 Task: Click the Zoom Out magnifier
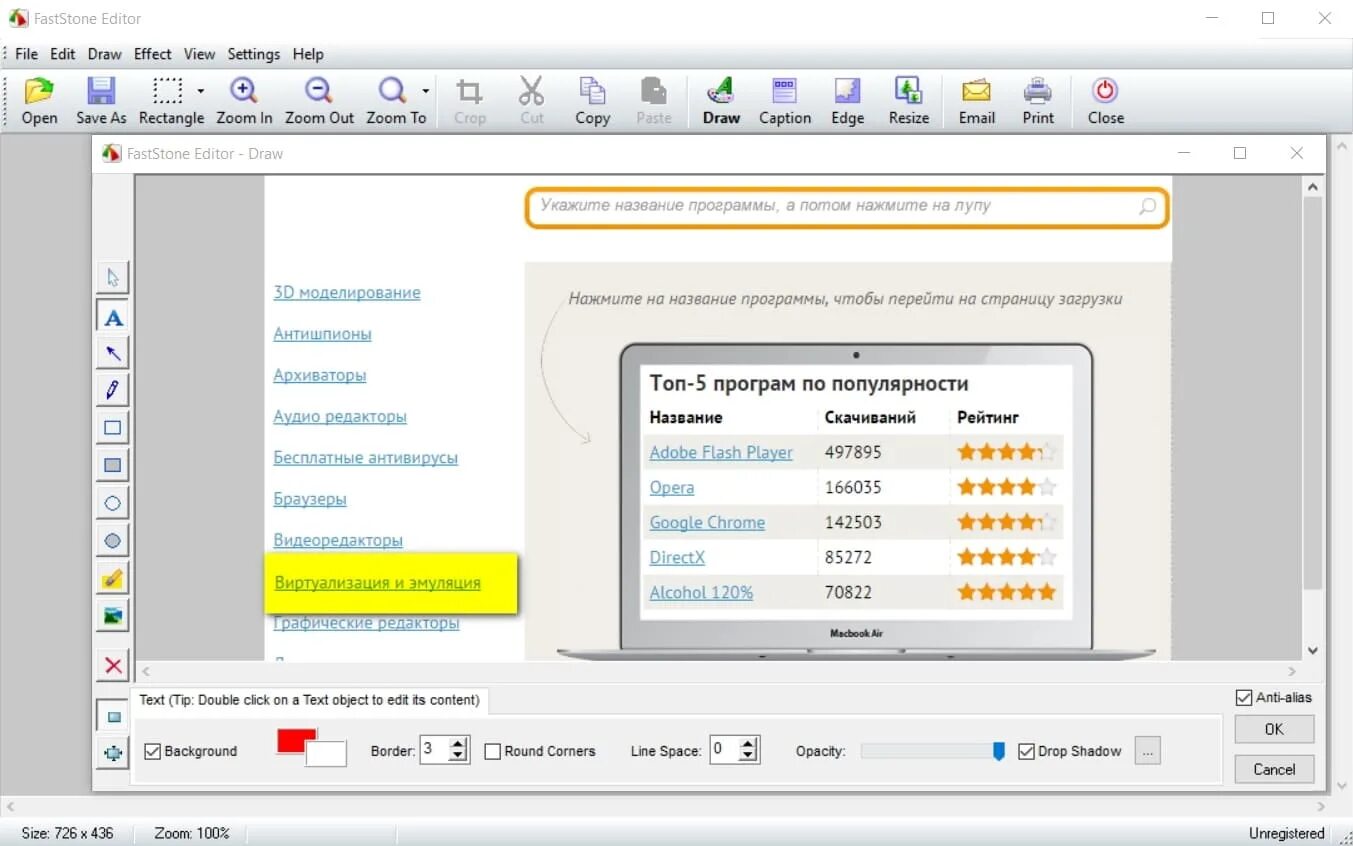coord(319,101)
